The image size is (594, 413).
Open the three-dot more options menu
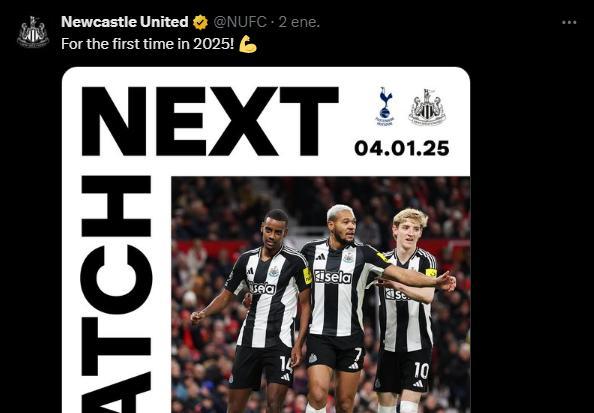(x=569, y=22)
